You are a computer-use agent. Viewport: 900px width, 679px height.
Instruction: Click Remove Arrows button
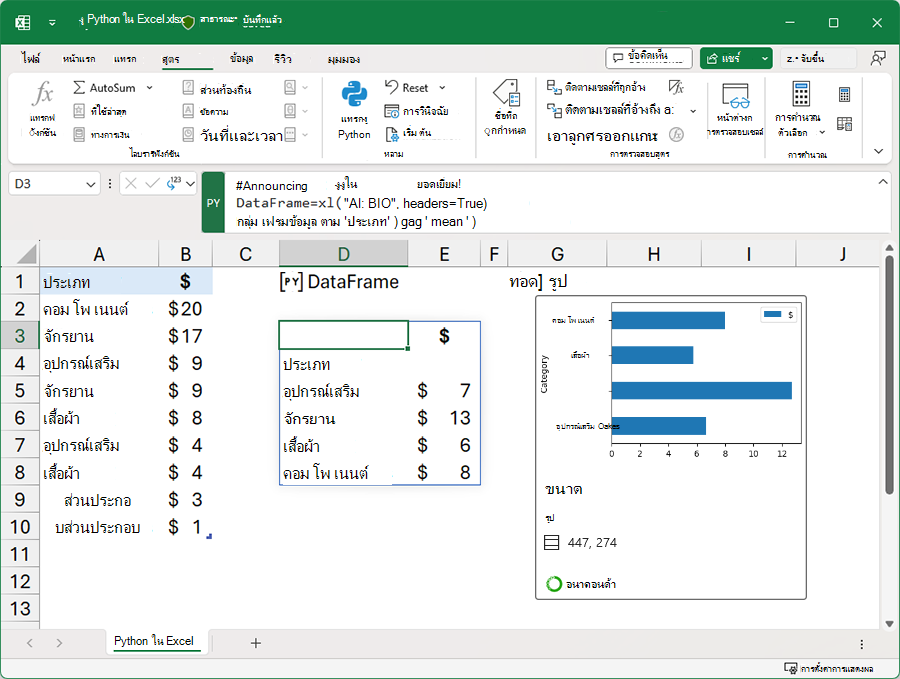pos(602,136)
